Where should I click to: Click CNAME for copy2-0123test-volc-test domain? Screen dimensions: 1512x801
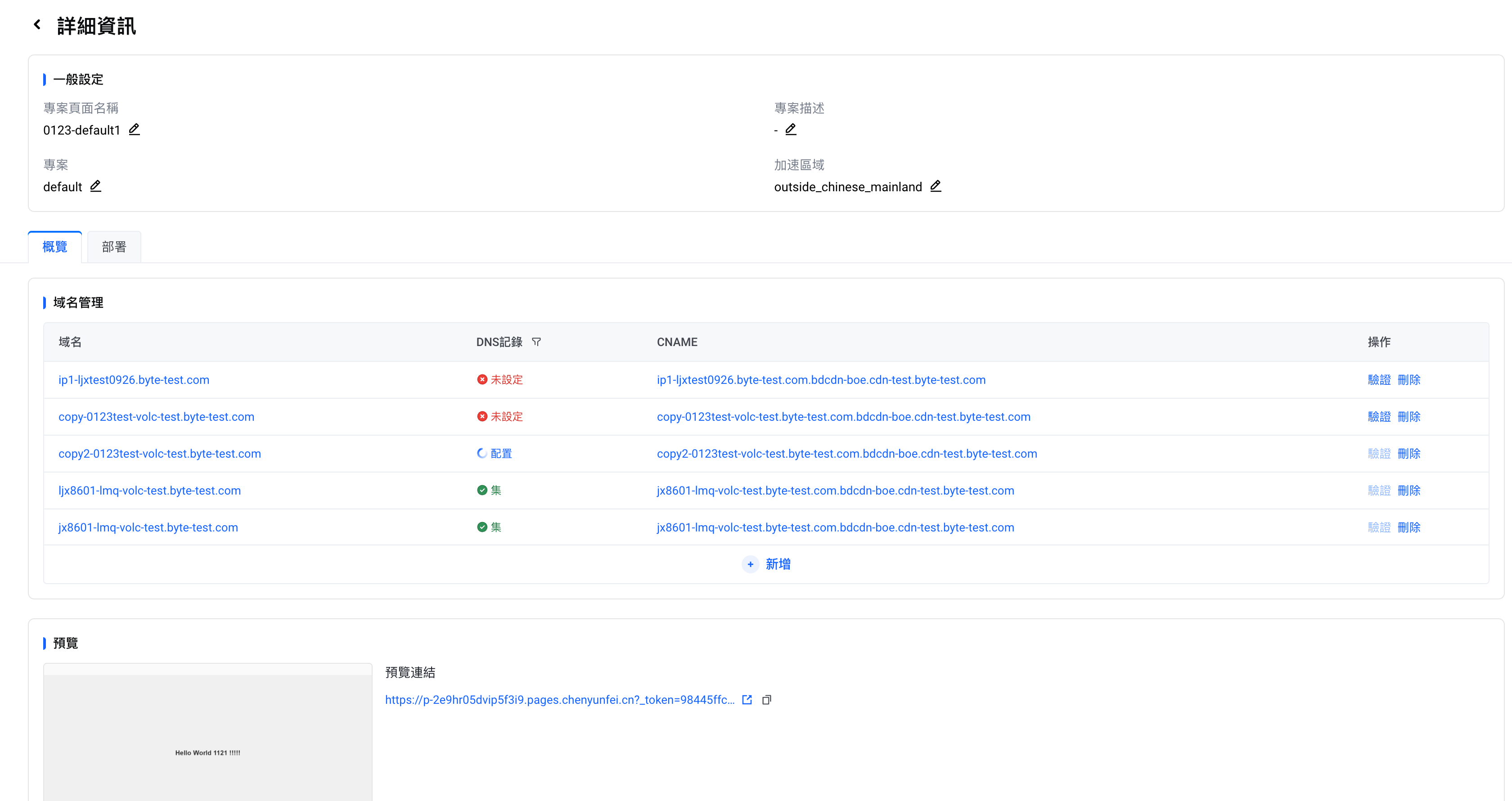pos(846,454)
